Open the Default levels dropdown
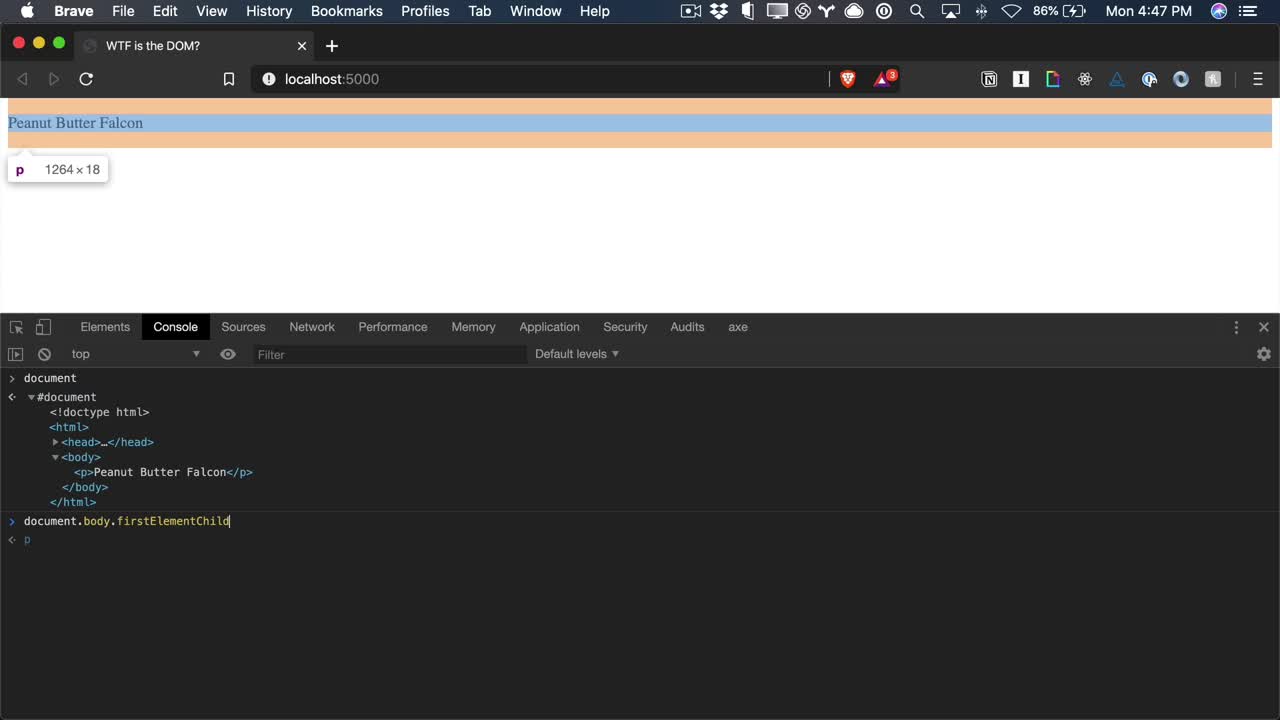 tap(577, 354)
